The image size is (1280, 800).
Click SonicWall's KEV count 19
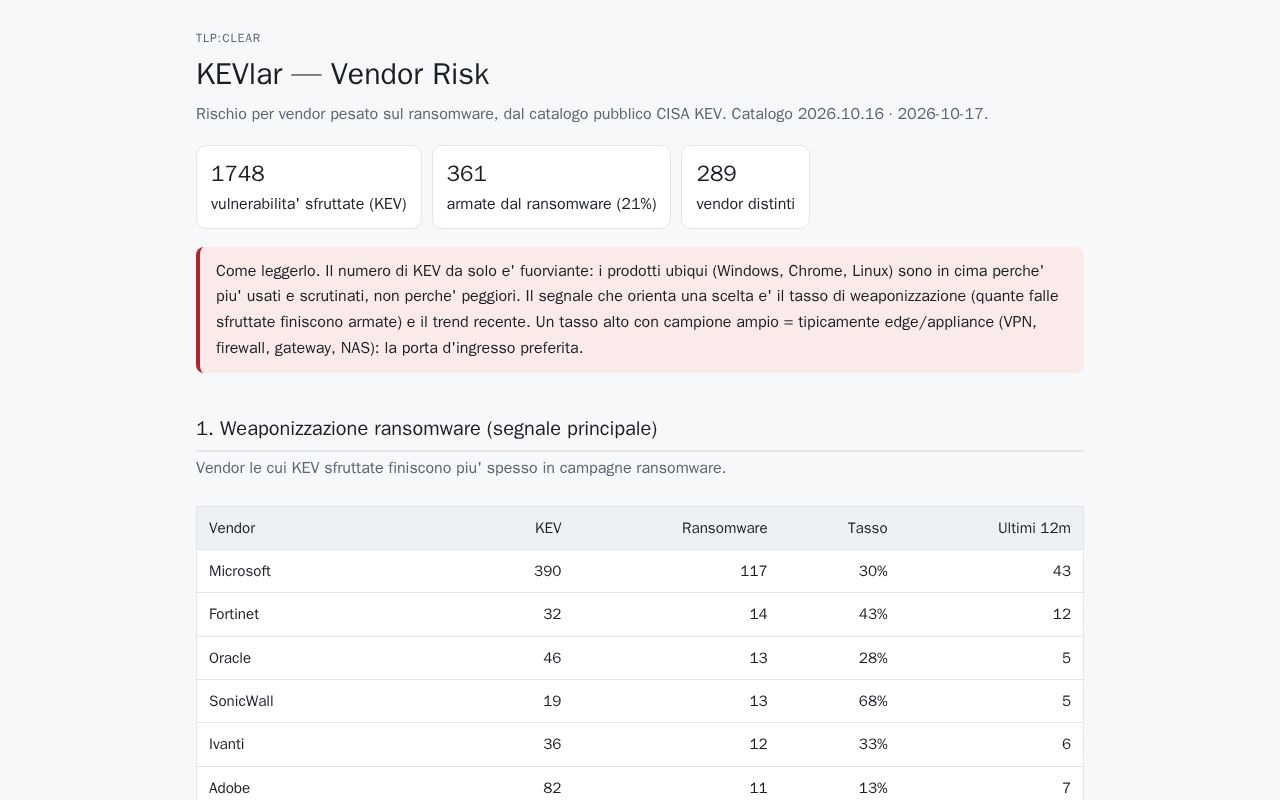click(x=552, y=701)
